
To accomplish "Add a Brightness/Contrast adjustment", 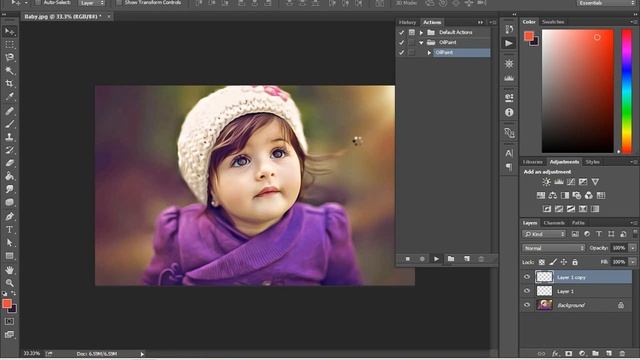I will 546,182.
